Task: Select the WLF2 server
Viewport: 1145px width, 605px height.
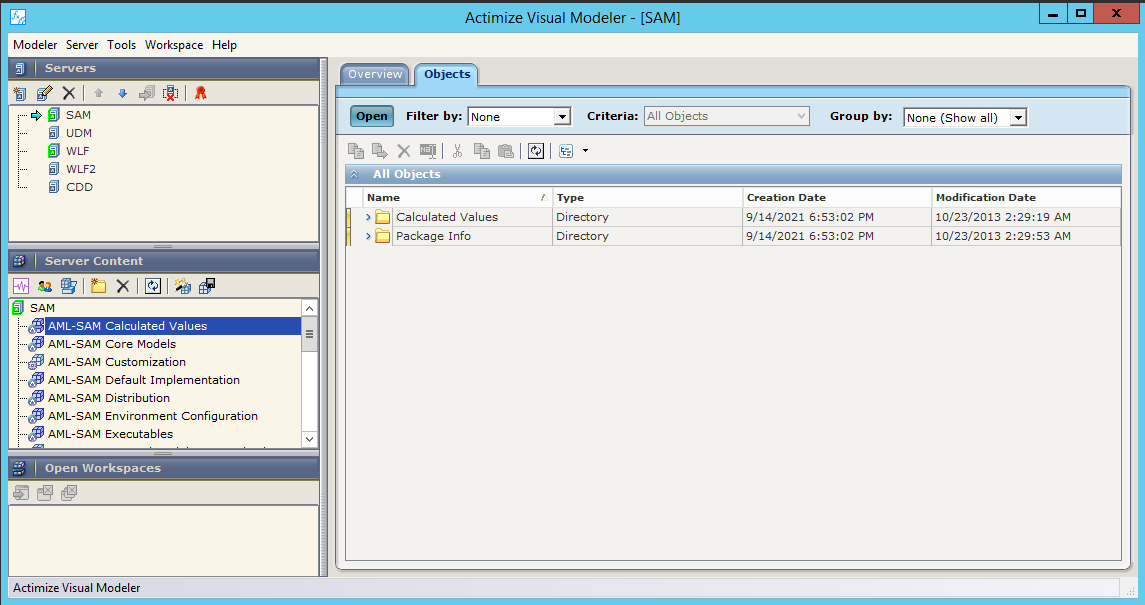Action: pyautogui.click(x=80, y=169)
